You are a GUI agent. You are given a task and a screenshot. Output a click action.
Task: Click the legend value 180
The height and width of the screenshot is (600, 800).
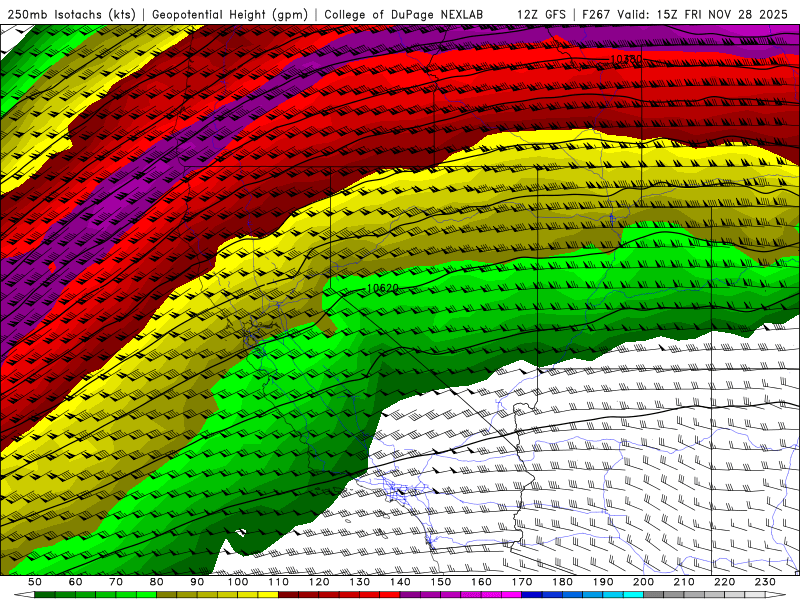pos(562,582)
